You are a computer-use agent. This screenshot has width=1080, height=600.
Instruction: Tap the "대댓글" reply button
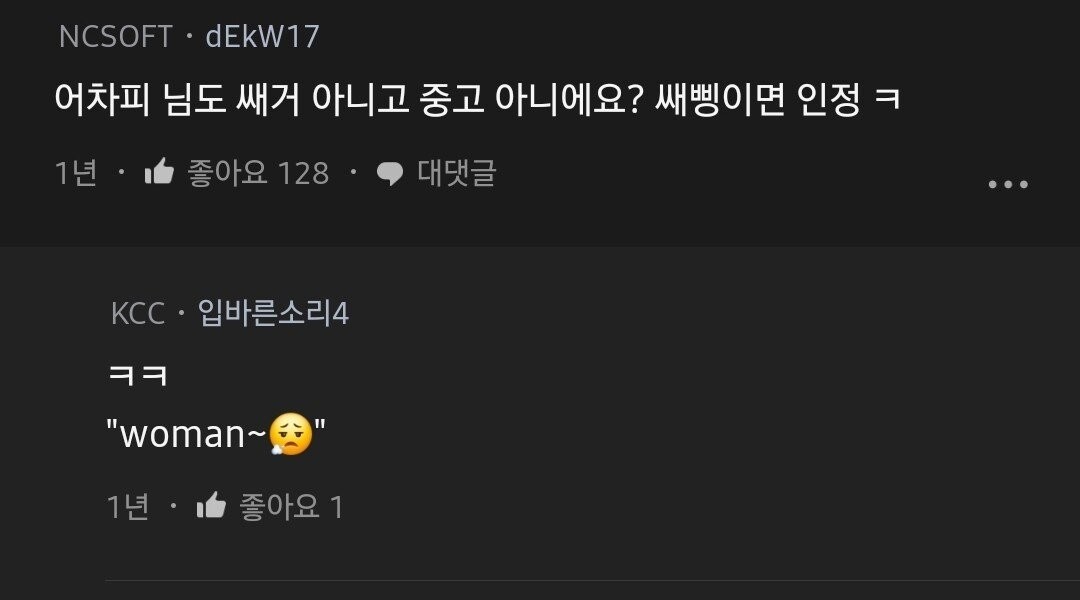pos(456,173)
